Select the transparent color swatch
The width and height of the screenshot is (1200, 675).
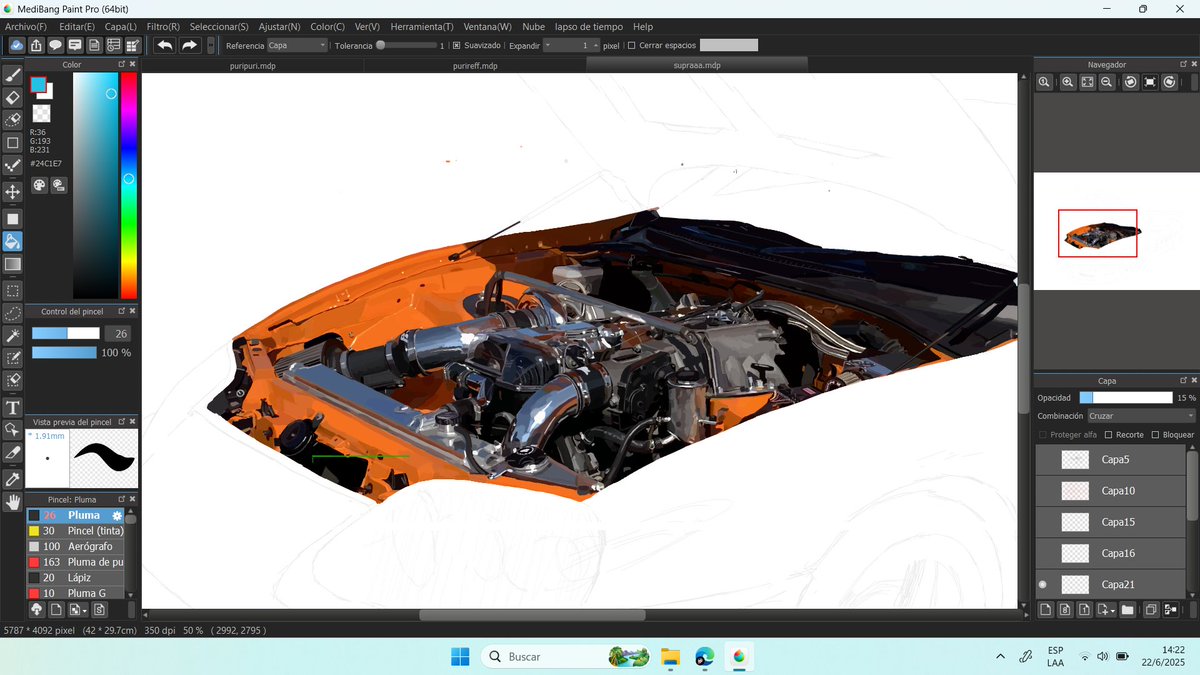click(x=41, y=113)
